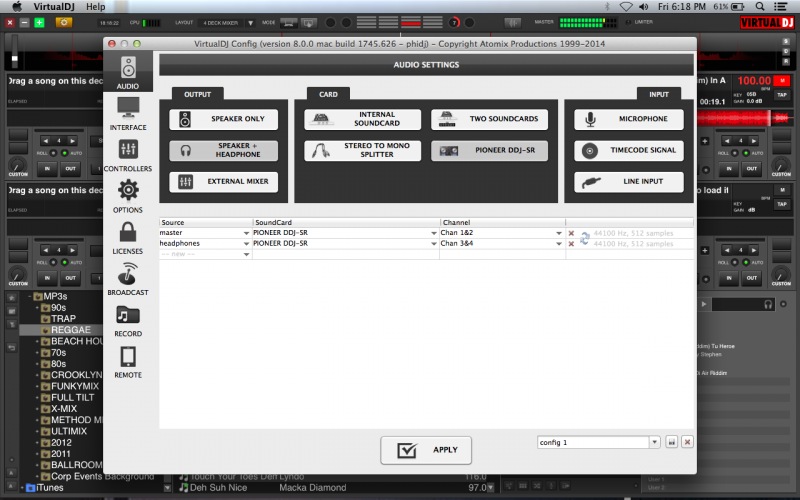Select the REGGAE folder
Viewport: 800px width, 500px height.
[x=70, y=330]
